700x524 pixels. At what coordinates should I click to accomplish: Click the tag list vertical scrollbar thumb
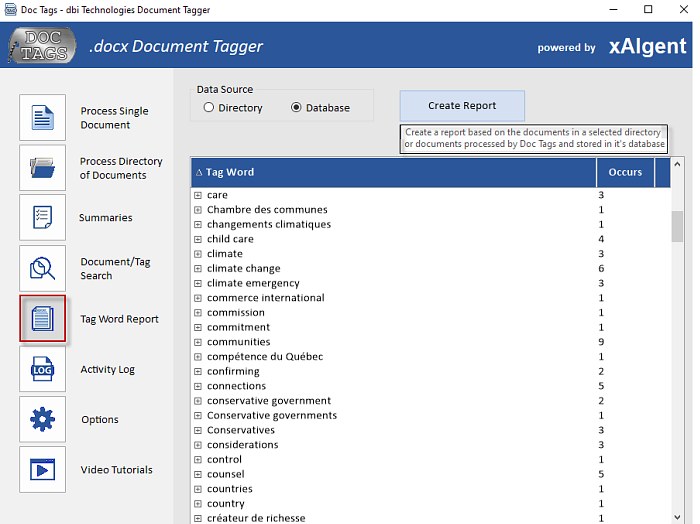click(x=677, y=226)
